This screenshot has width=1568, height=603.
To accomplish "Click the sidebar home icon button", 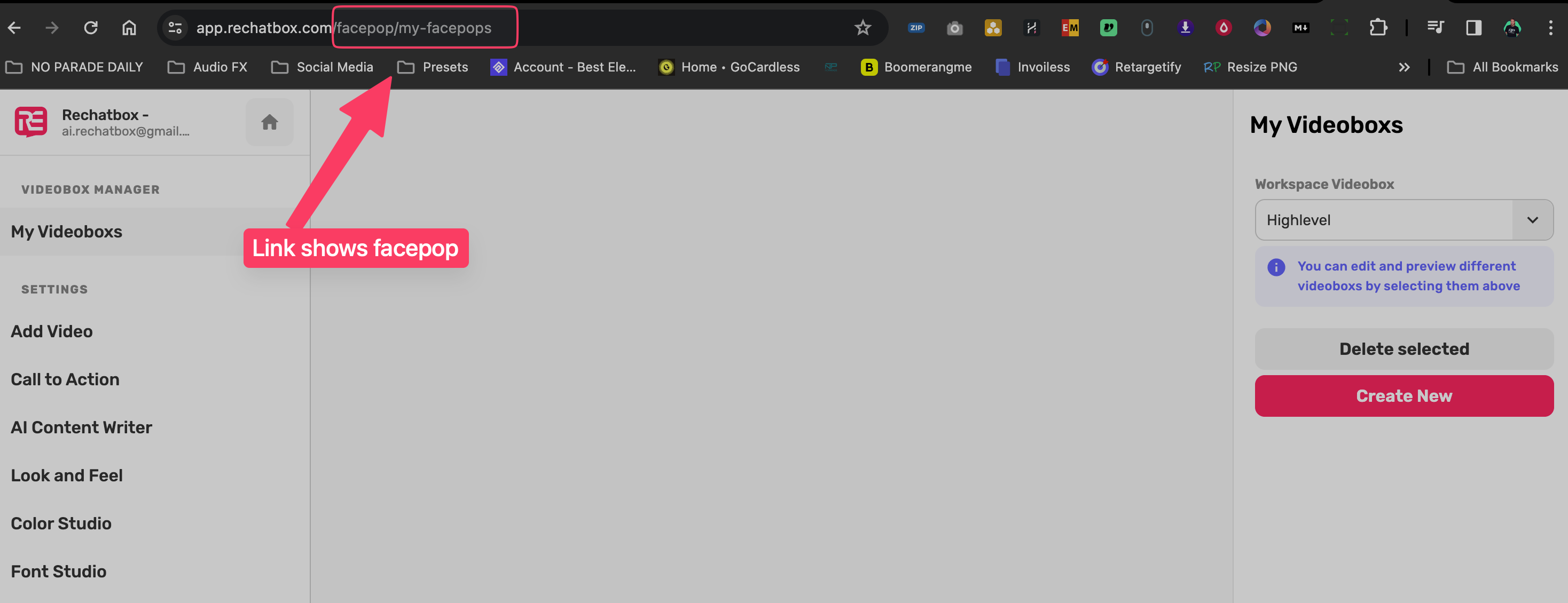I will click(x=270, y=122).
